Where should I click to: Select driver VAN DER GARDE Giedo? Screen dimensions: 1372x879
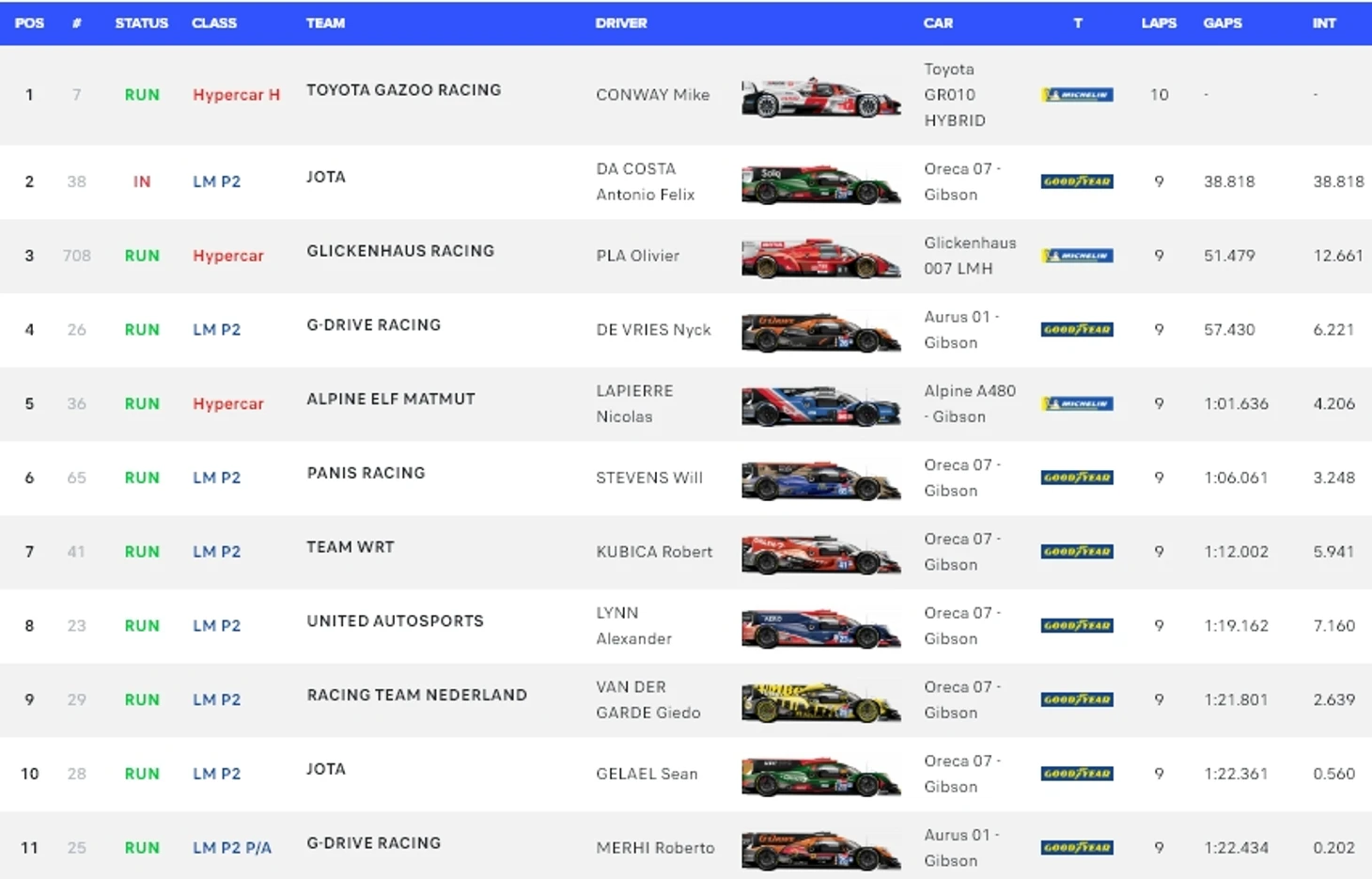pyautogui.click(x=647, y=699)
